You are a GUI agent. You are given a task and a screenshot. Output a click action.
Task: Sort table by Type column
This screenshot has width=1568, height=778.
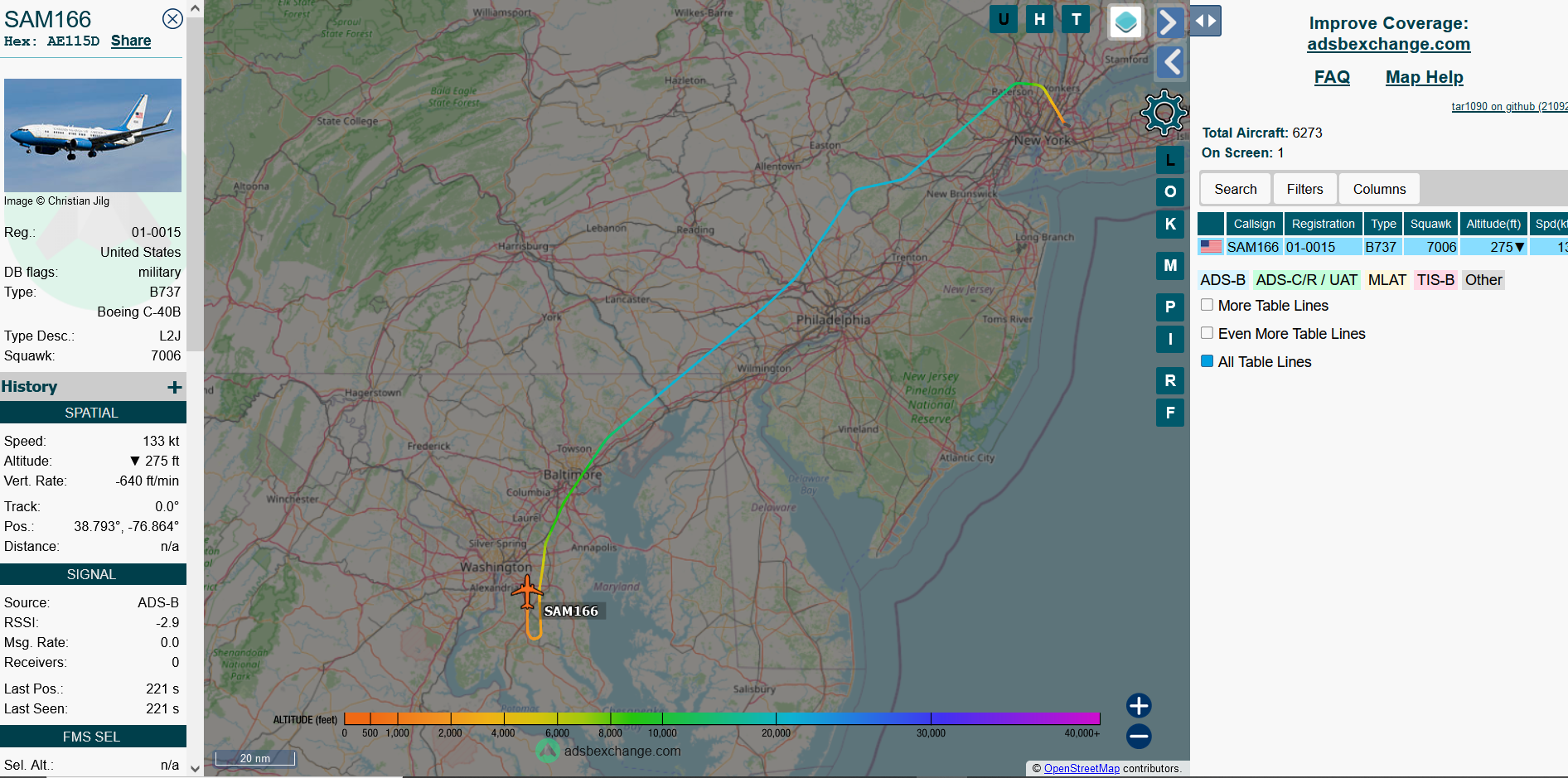1383,224
